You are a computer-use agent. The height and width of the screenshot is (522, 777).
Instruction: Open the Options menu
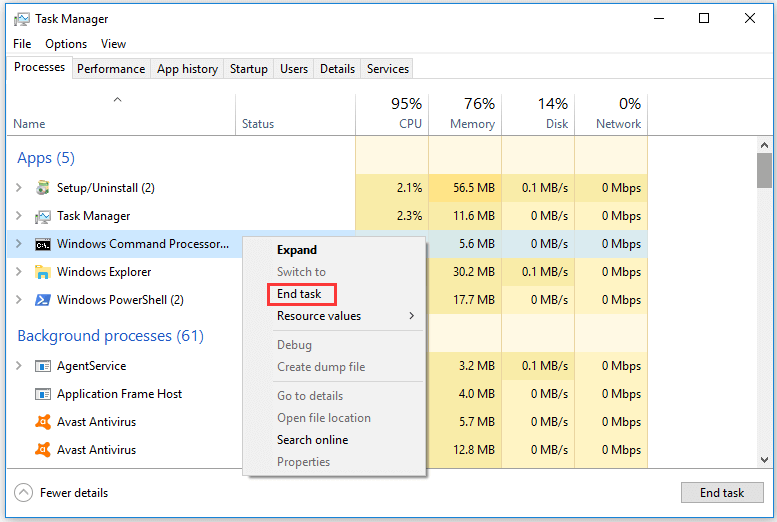coord(66,44)
